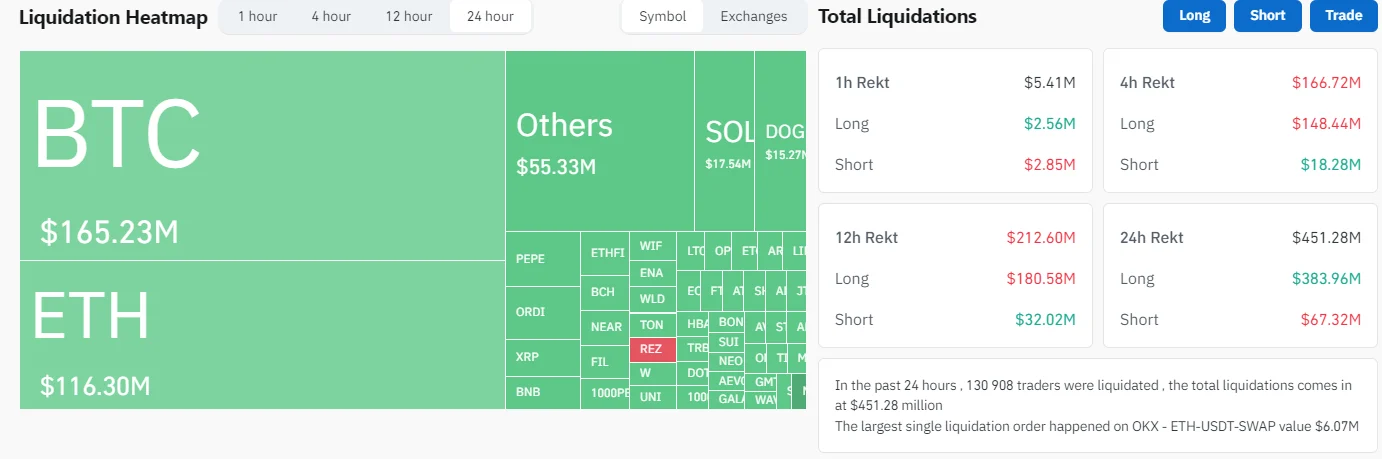Open the Others $55.33M tile
1382x459 pixels.
tap(600, 141)
